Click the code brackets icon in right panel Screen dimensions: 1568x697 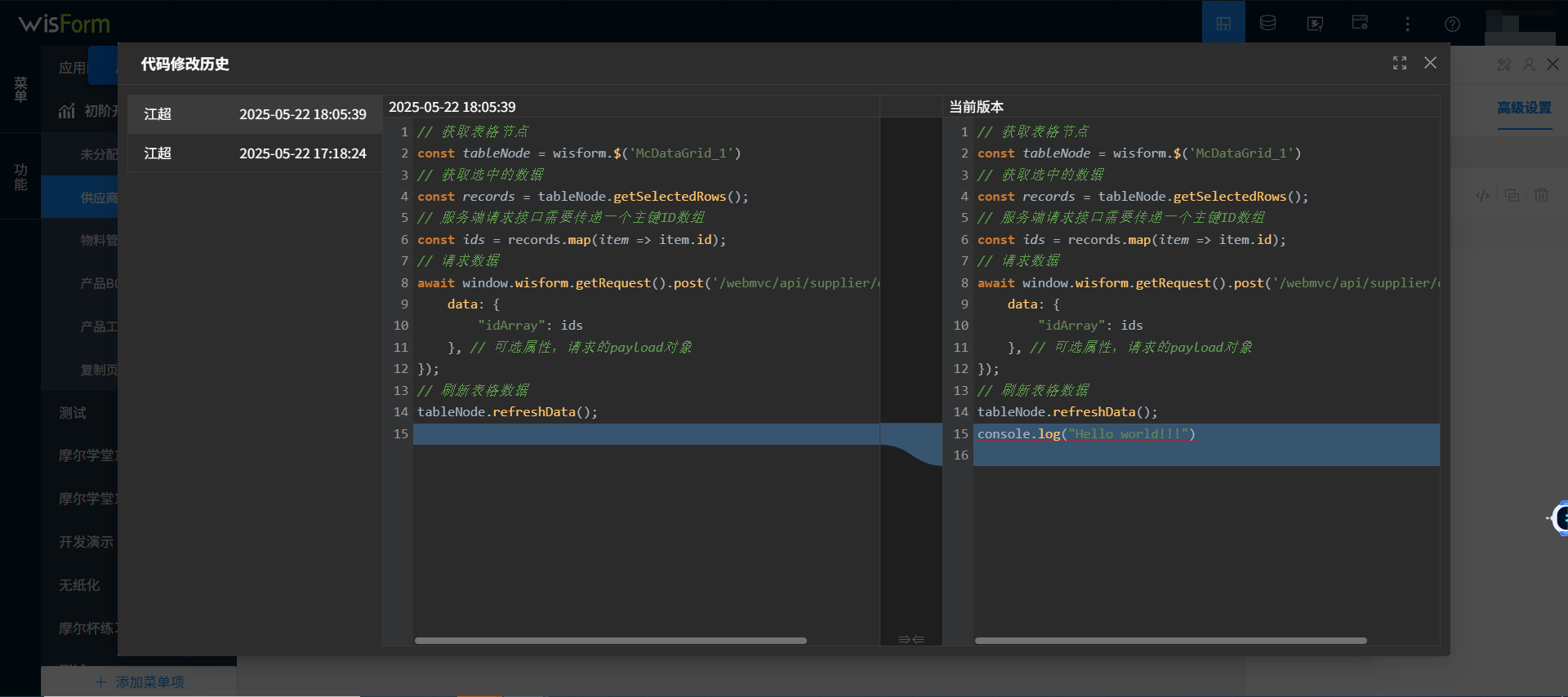click(x=1482, y=196)
